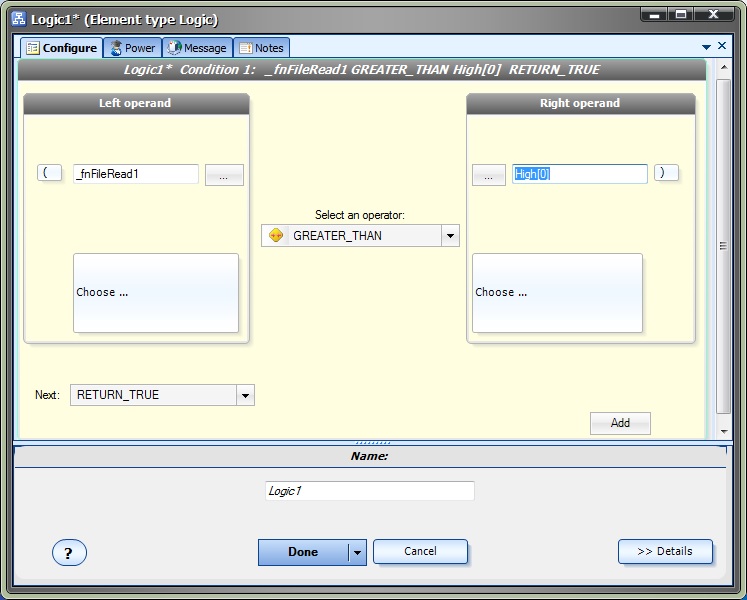Maximize the Logic1 window

[681, 14]
